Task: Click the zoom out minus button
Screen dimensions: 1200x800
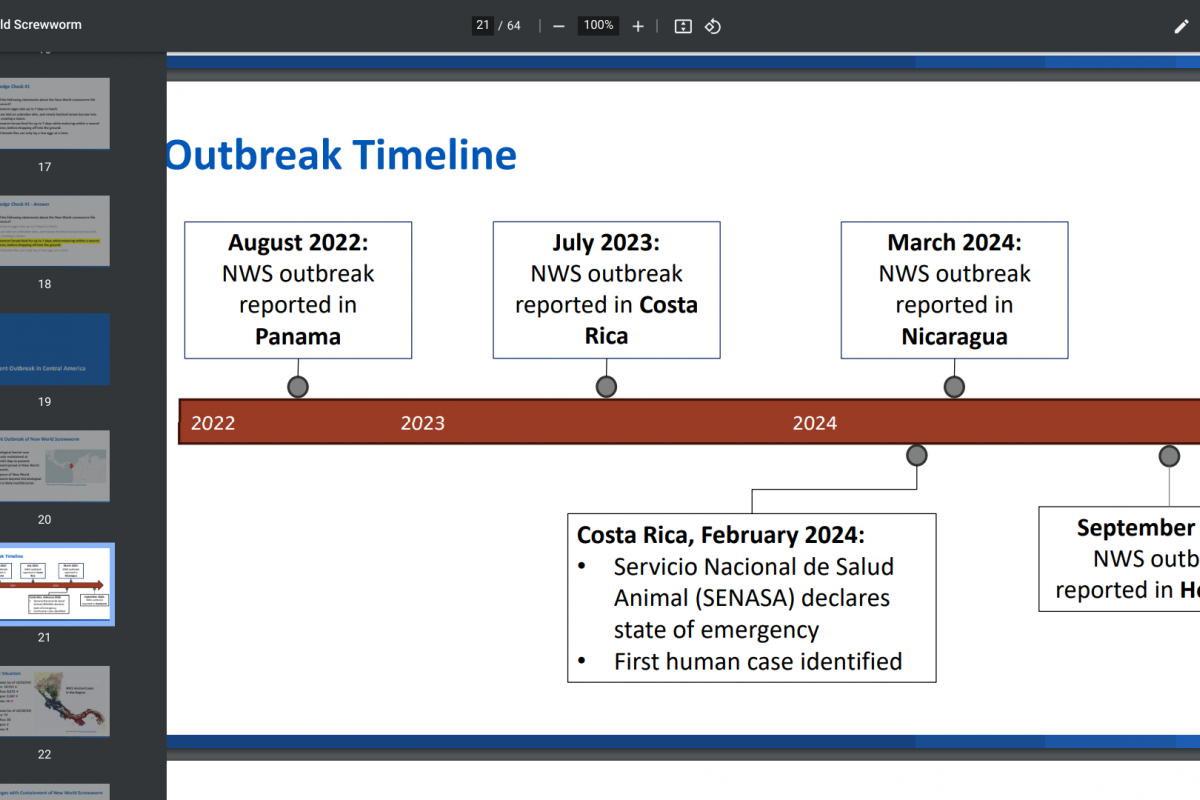Action: coord(559,26)
